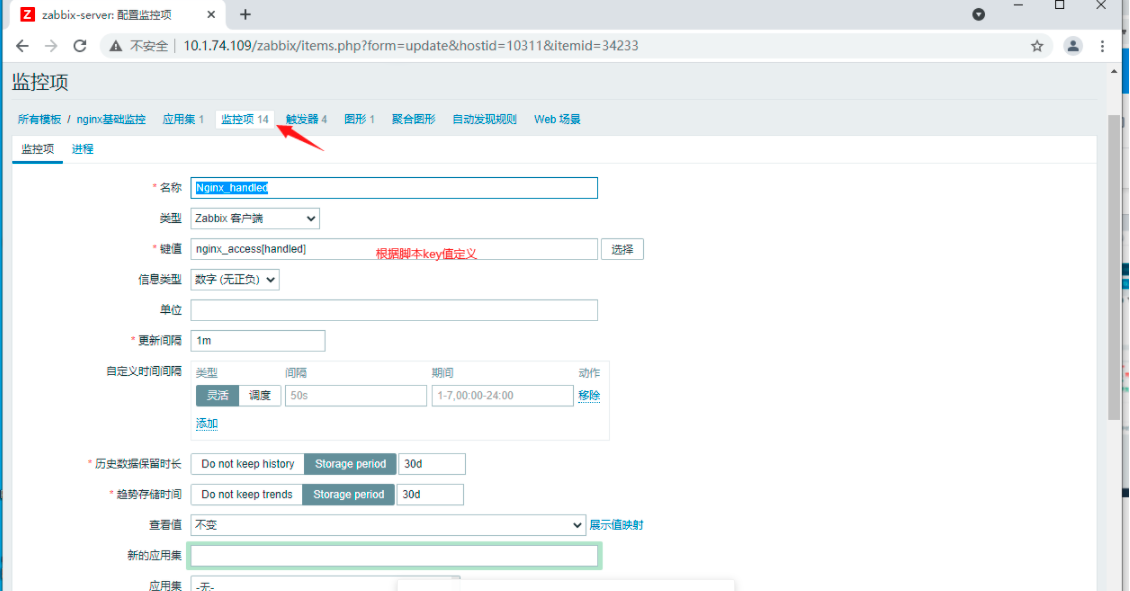
Task: Bookmark this page with the star icon
Action: (x=1037, y=46)
